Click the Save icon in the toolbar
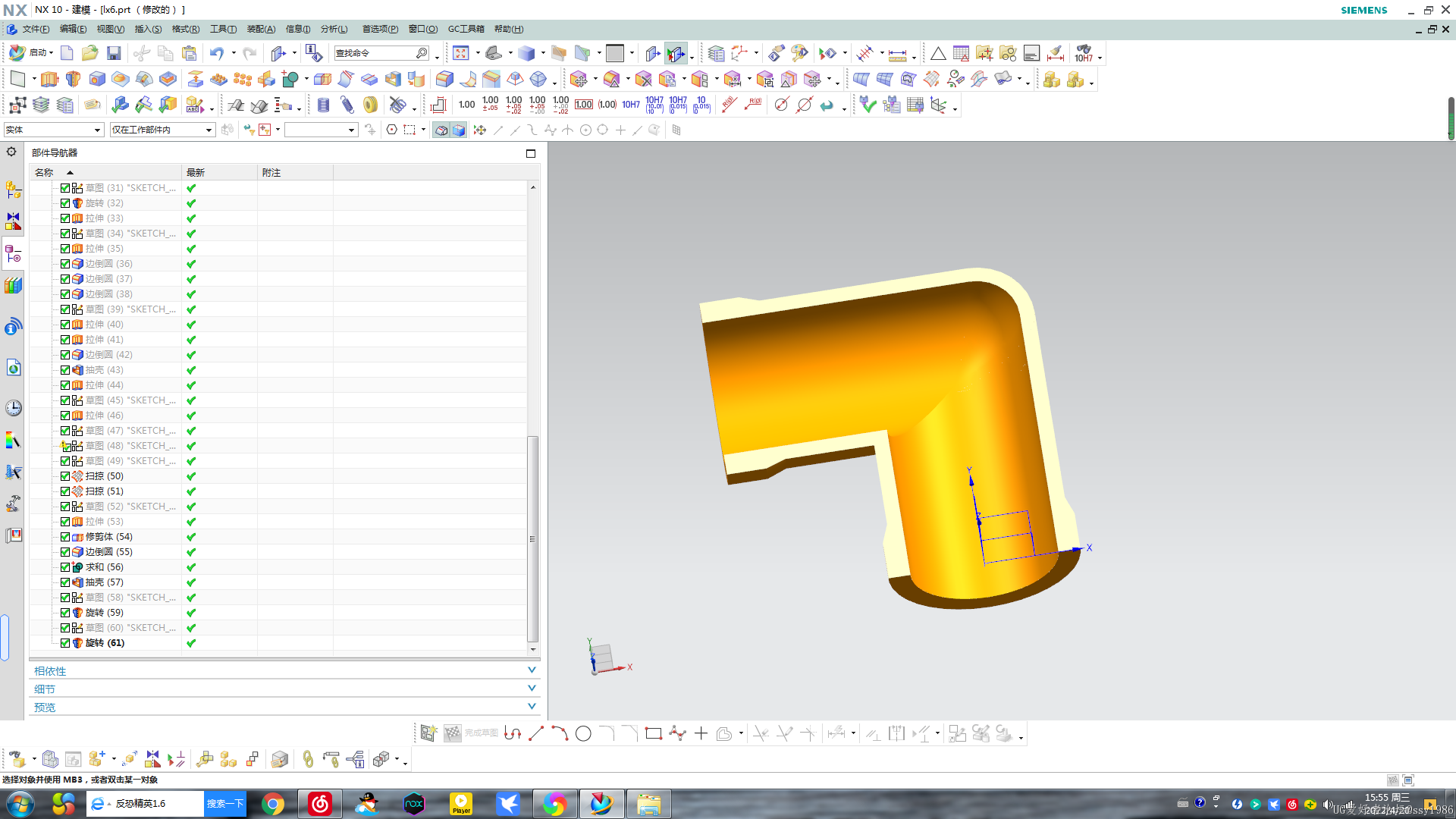The image size is (1456, 819). tap(114, 53)
